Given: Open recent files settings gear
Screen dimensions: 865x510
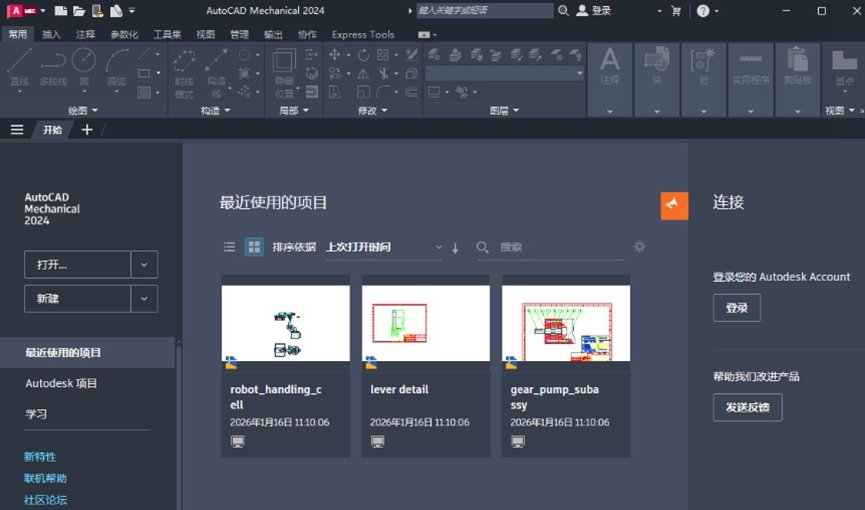Looking at the screenshot, I should [639, 247].
